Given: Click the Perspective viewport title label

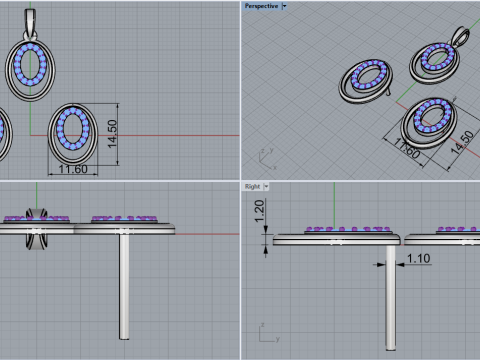Looking at the screenshot, I should [261, 6].
